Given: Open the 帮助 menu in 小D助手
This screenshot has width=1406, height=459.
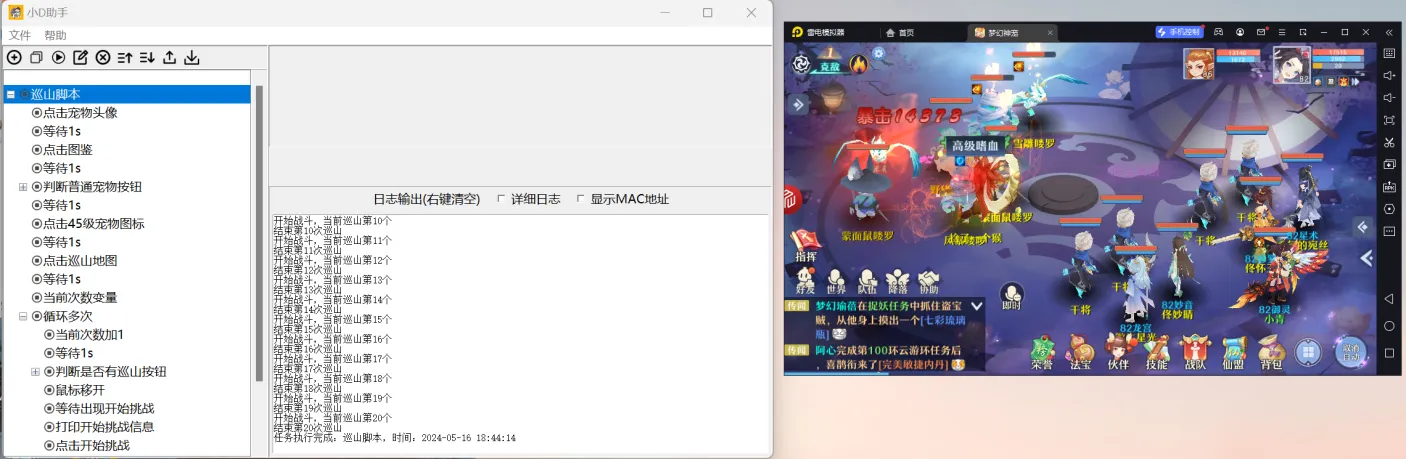Looking at the screenshot, I should point(55,35).
